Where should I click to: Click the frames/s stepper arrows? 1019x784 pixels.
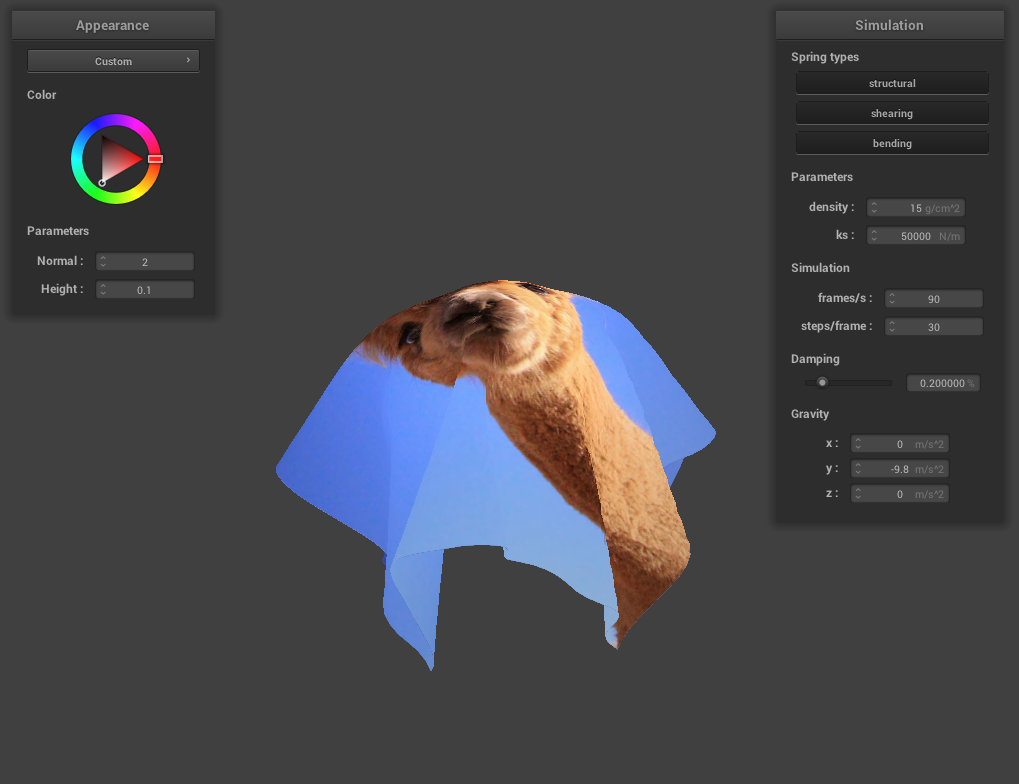tap(892, 299)
